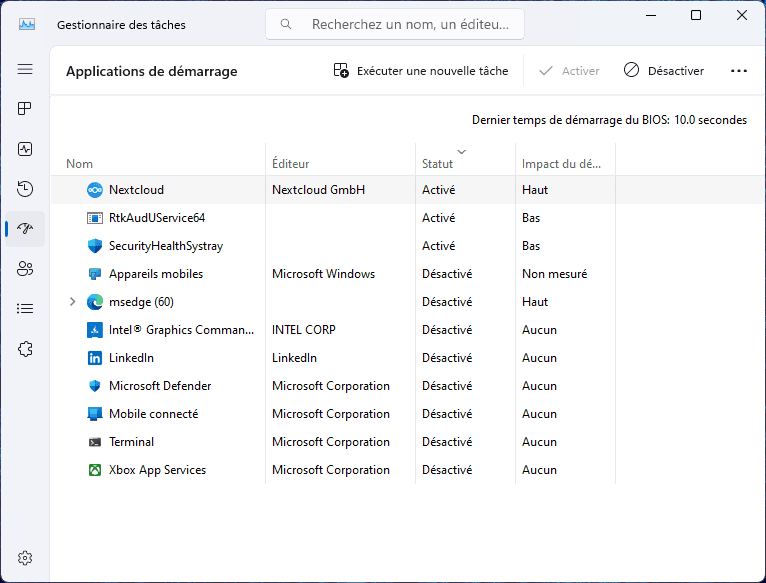Click Haut impact in Nextcloud row
Screen dimensions: 766x583
(x=535, y=190)
